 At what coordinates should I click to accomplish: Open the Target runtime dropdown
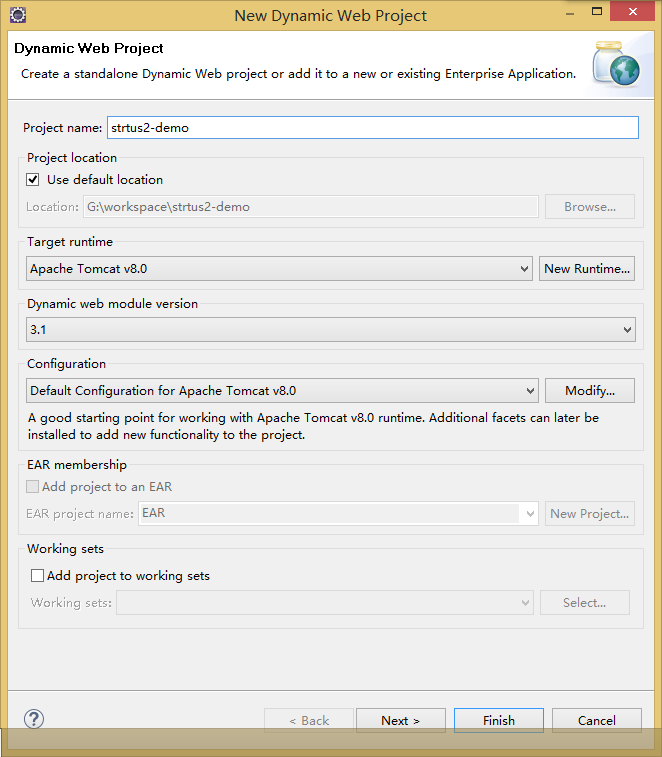point(279,268)
